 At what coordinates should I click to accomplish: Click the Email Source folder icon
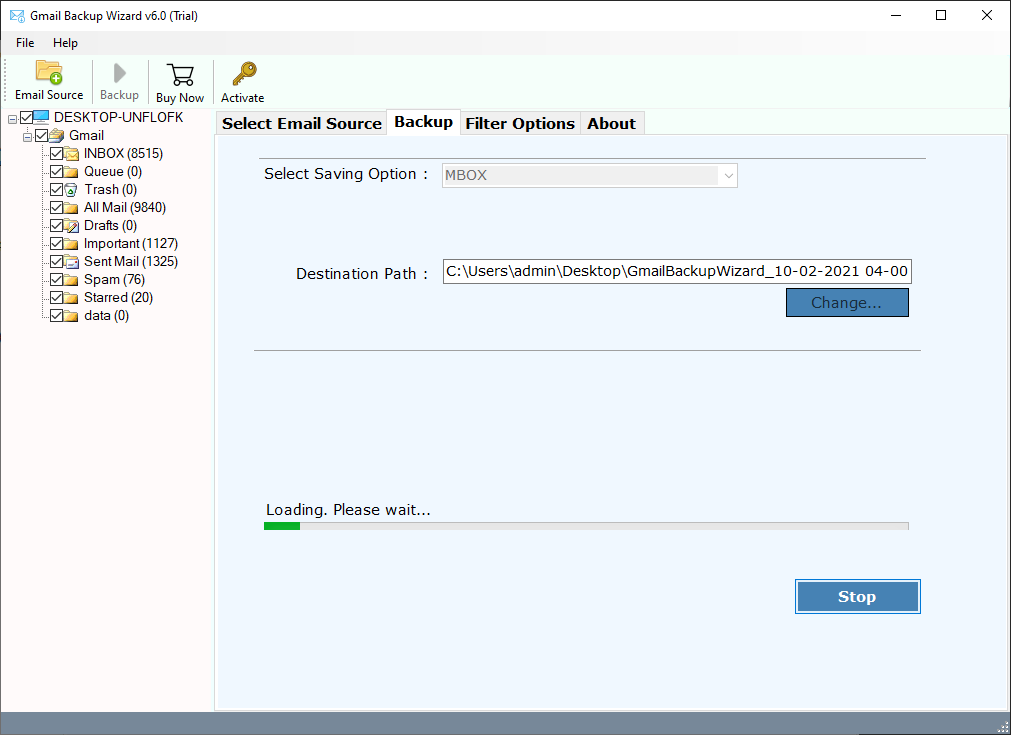pyautogui.click(x=49, y=72)
